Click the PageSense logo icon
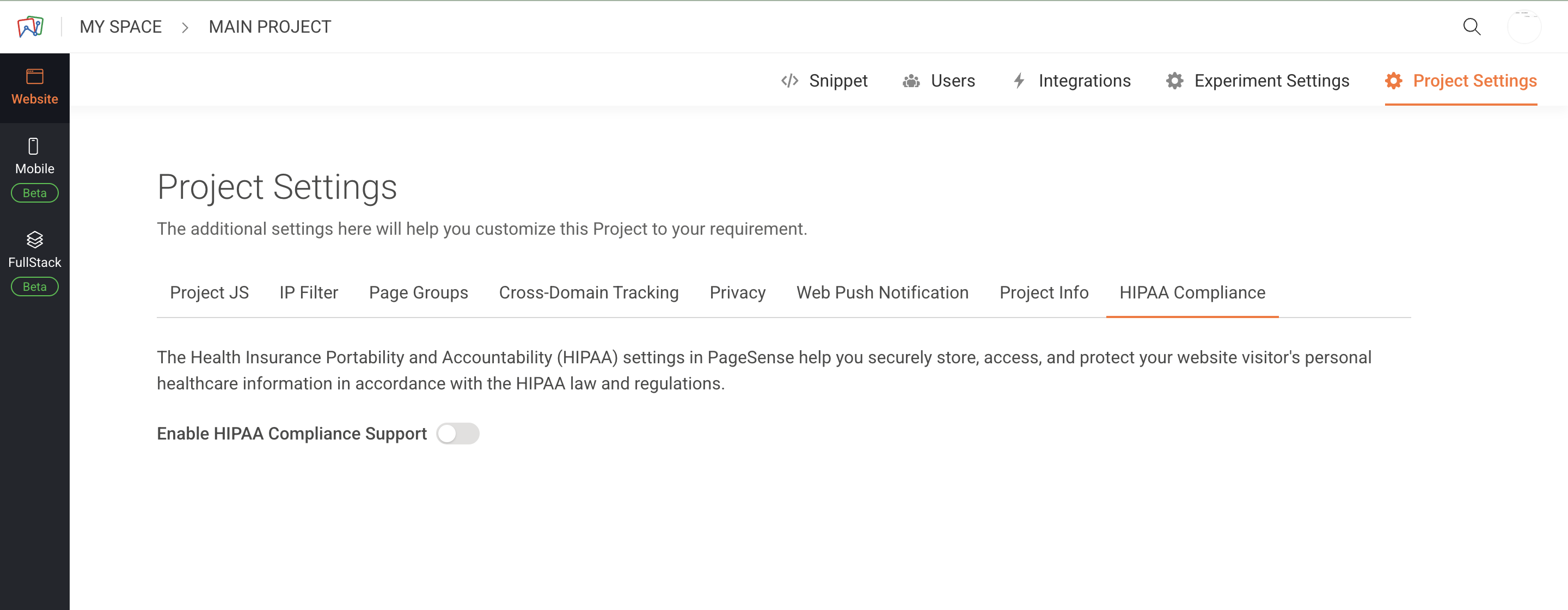 (x=30, y=27)
